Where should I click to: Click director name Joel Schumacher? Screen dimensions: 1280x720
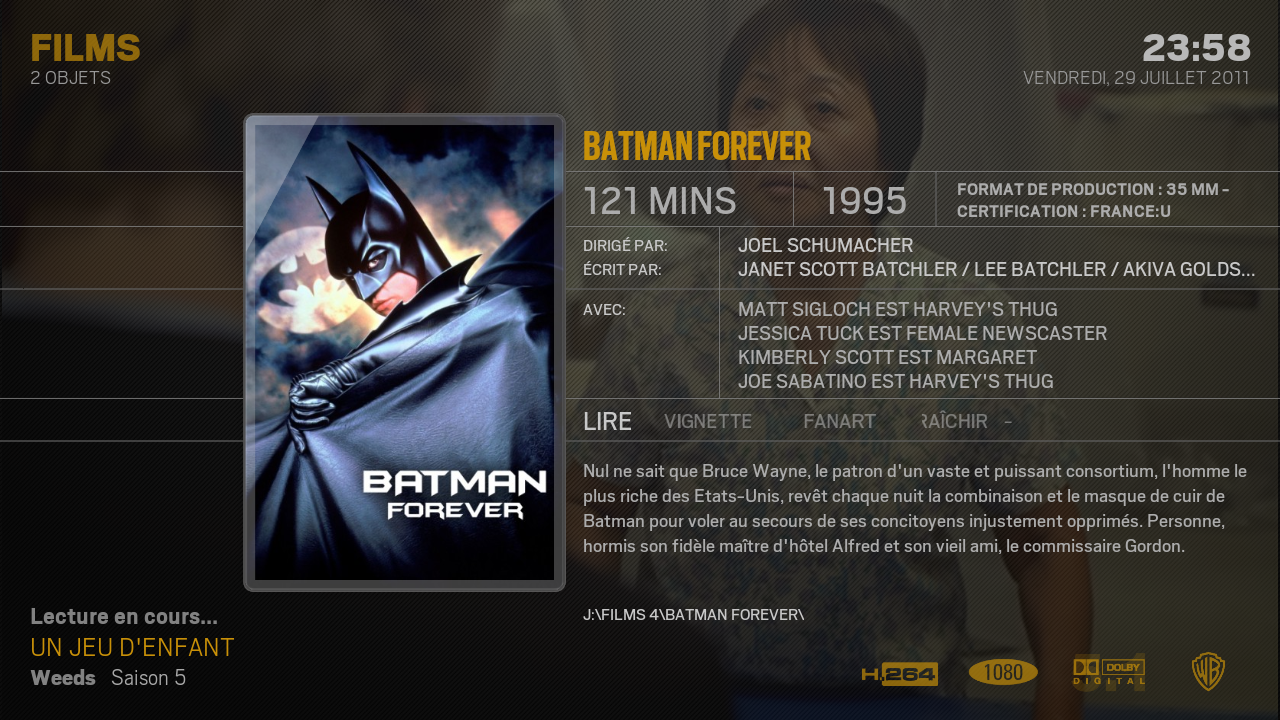pyautogui.click(x=825, y=245)
